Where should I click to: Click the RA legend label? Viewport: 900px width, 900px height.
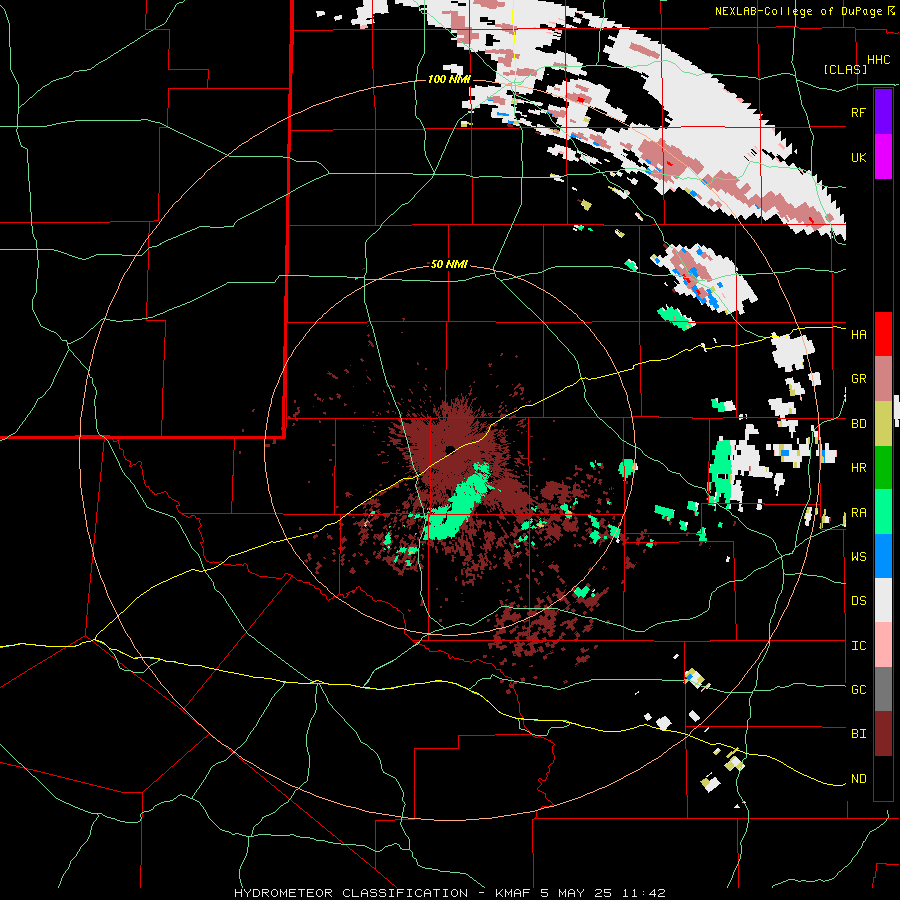[858, 513]
